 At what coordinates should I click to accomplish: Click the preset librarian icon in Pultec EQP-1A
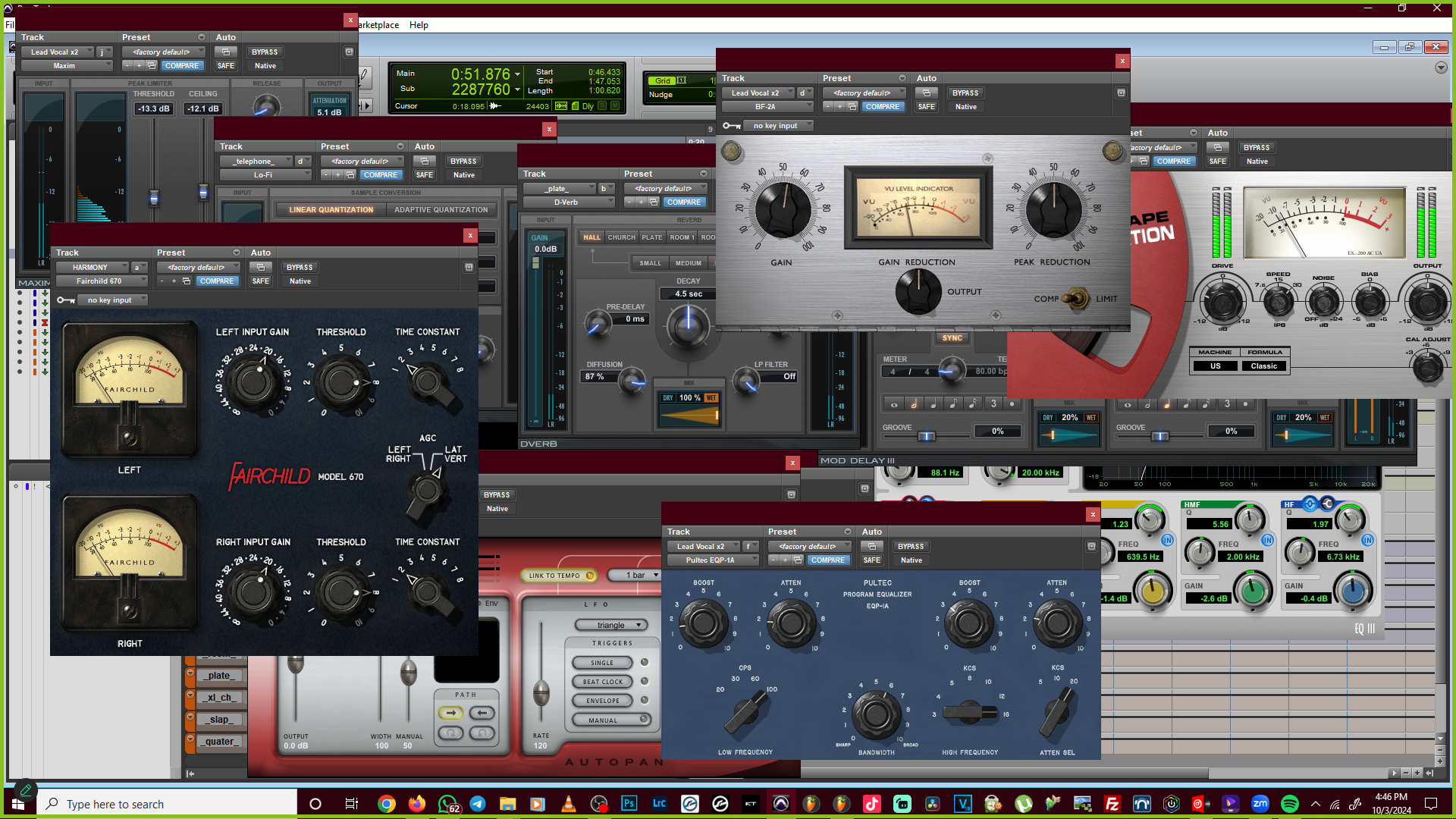[797, 560]
